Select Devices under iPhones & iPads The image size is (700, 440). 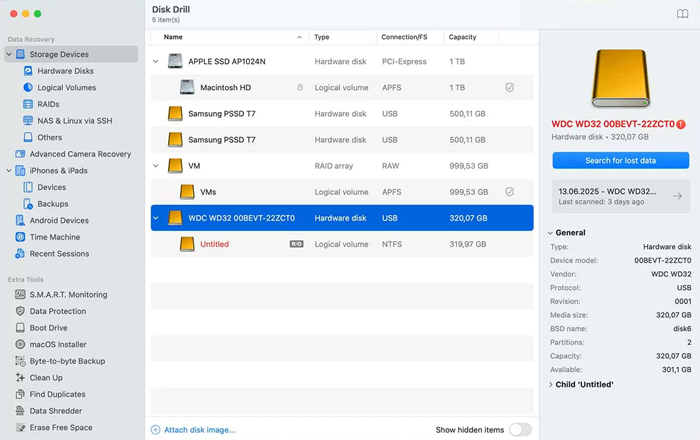tap(51, 187)
